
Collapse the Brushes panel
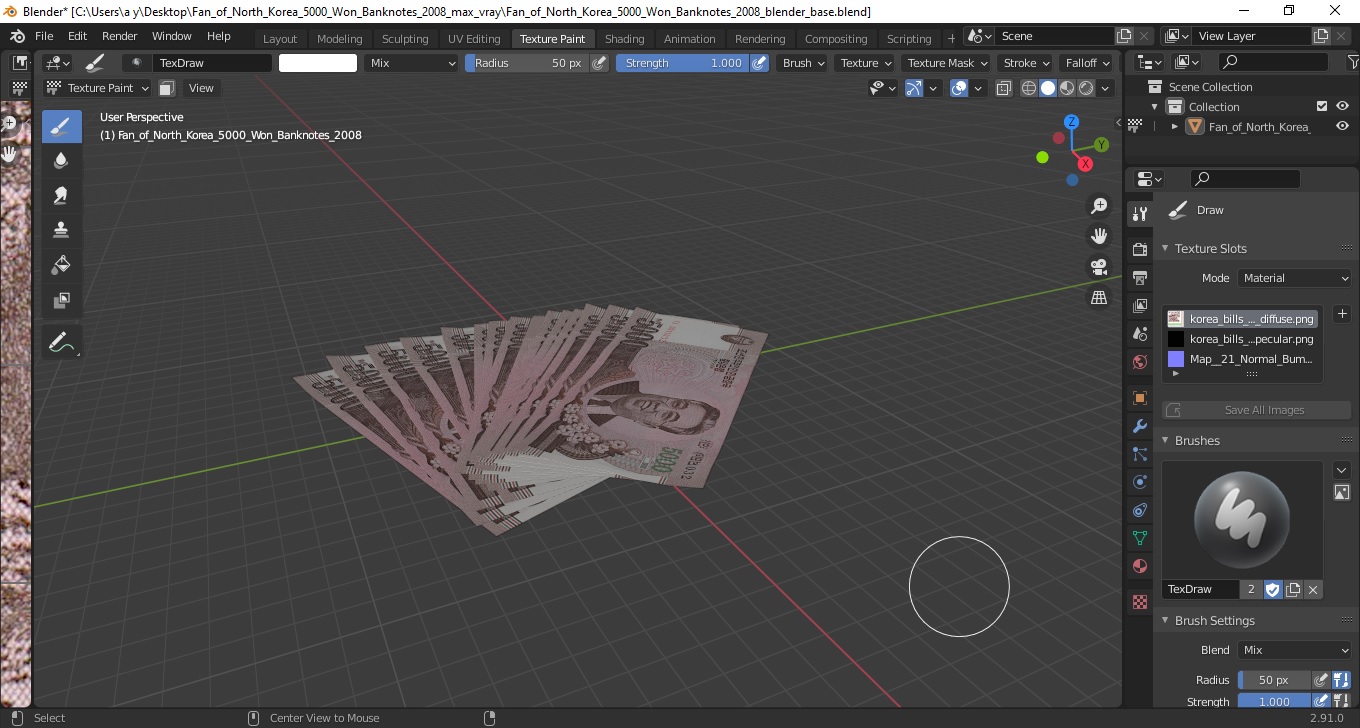coord(1165,441)
